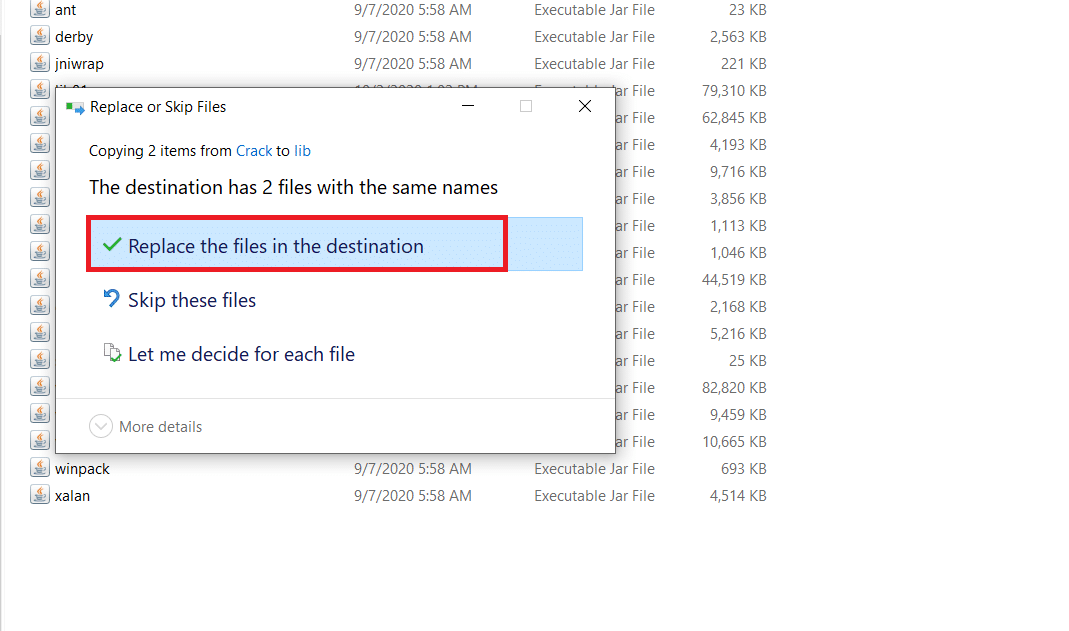Click the jar icon beside ant

tap(40, 10)
